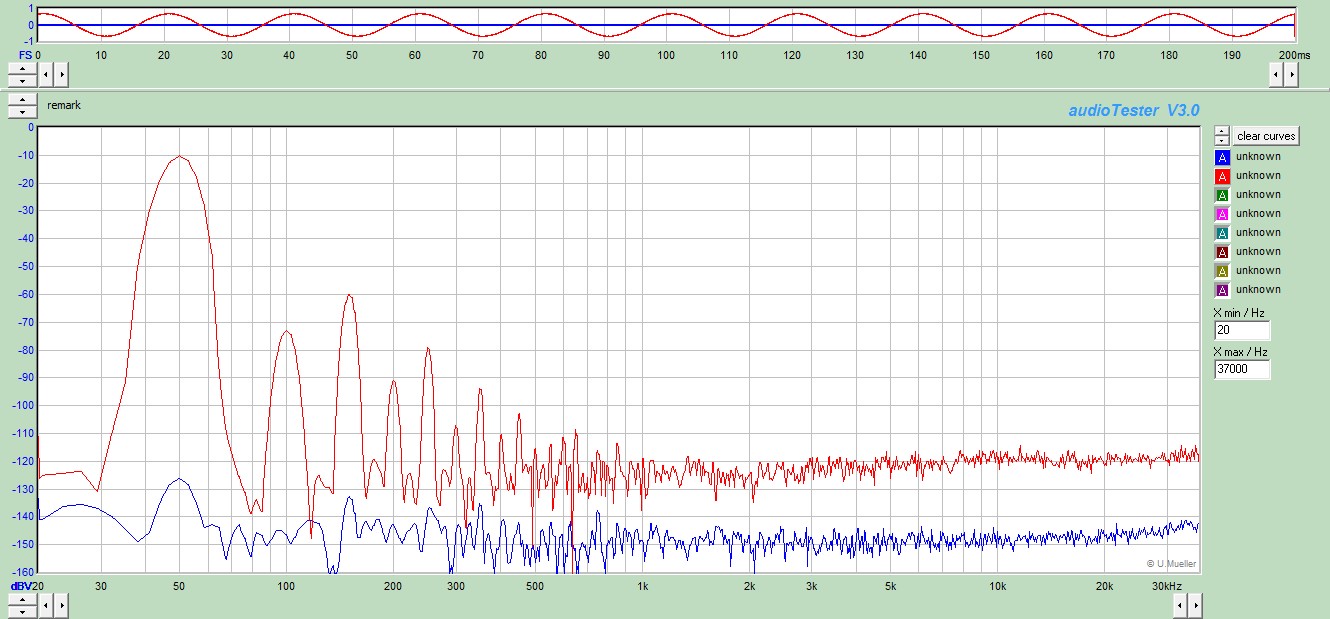Click the blue curve A button

click(1222, 157)
